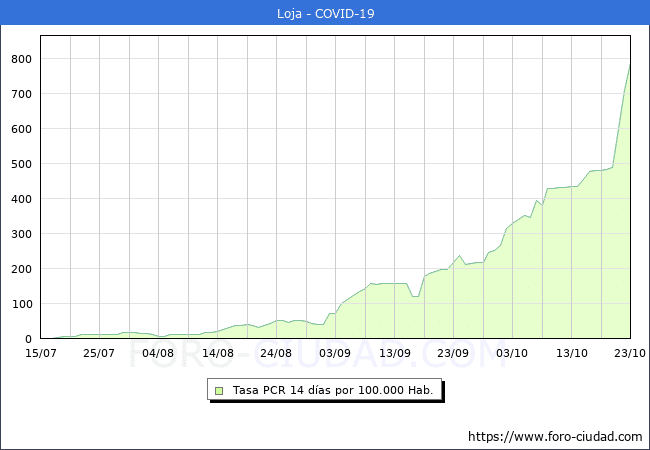The image size is (650, 450).
Task: Select the 13/09 date label on the x-axis
Action: coord(394,353)
